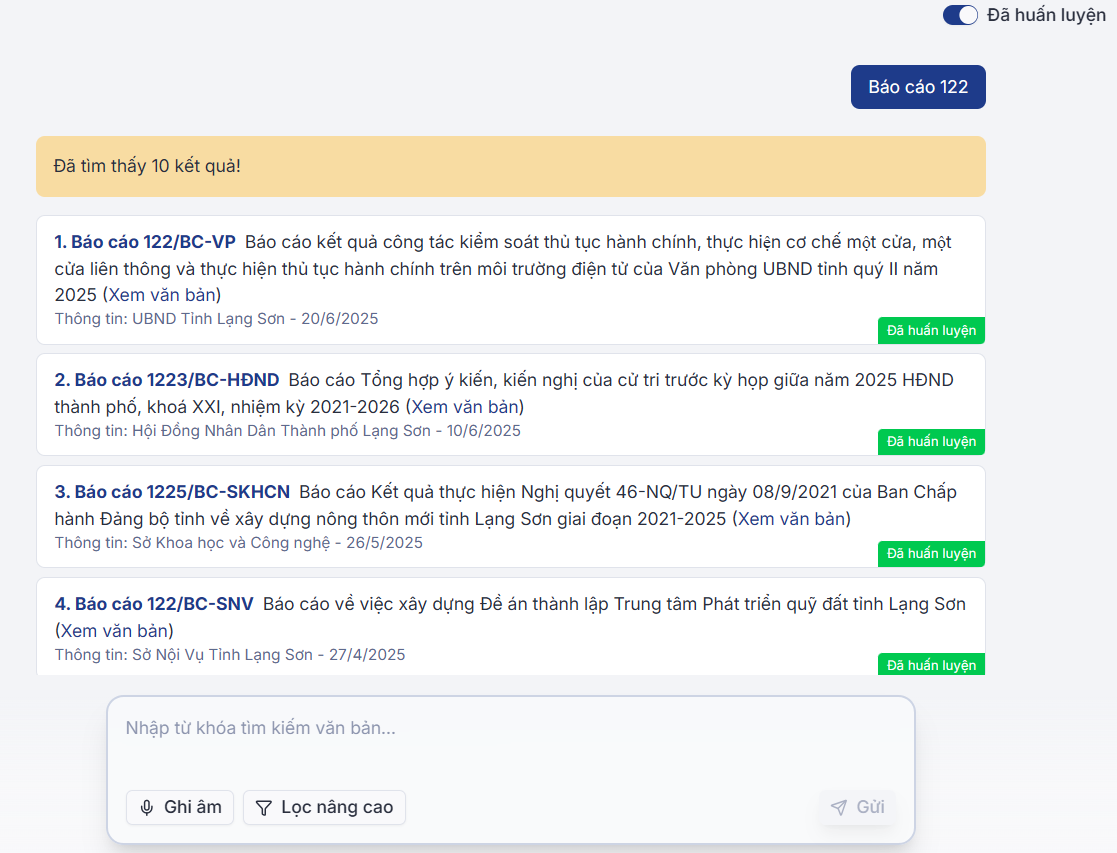Open result Báo cáo 1225/BC-SKHCN
Image resolution: width=1117 pixels, height=853 pixels.
pyautogui.click(x=172, y=492)
